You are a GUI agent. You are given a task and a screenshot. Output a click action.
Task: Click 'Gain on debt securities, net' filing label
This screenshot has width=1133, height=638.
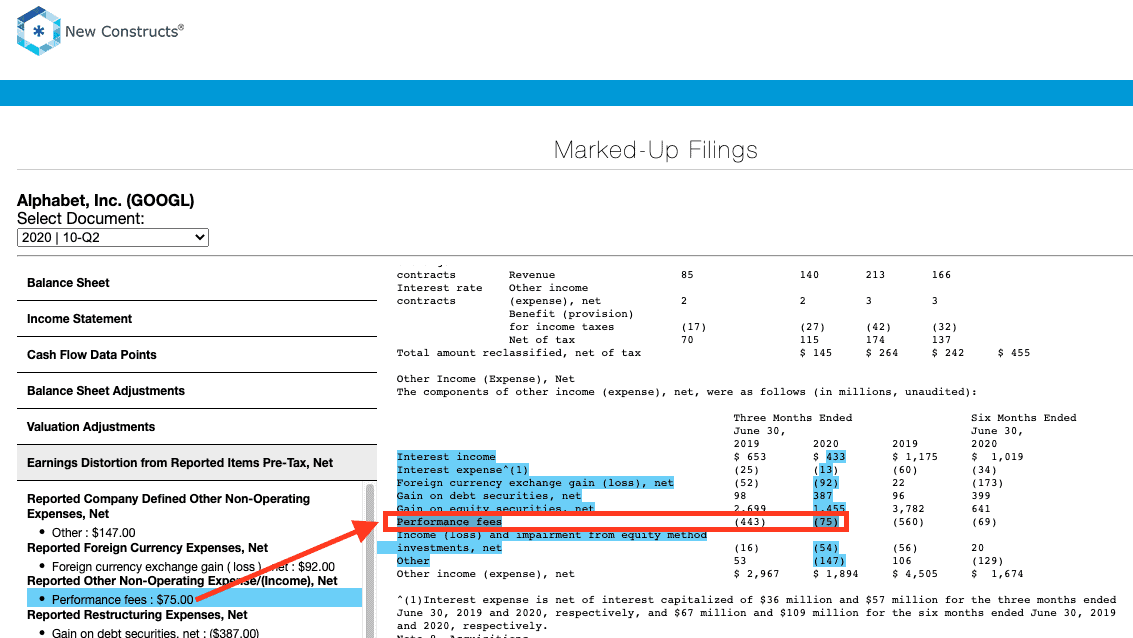point(488,496)
